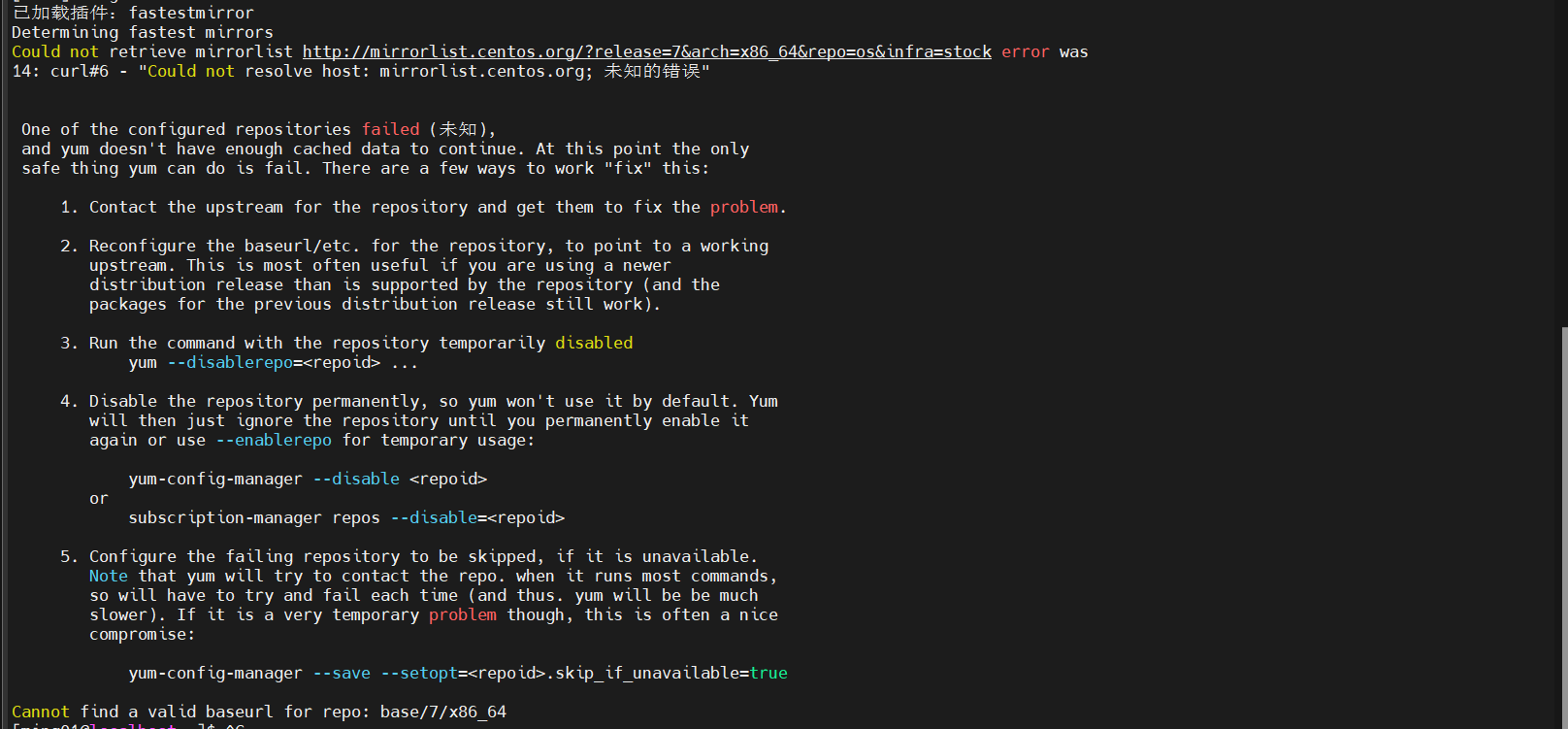Click "Cannot" in the last error line

coord(41,712)
